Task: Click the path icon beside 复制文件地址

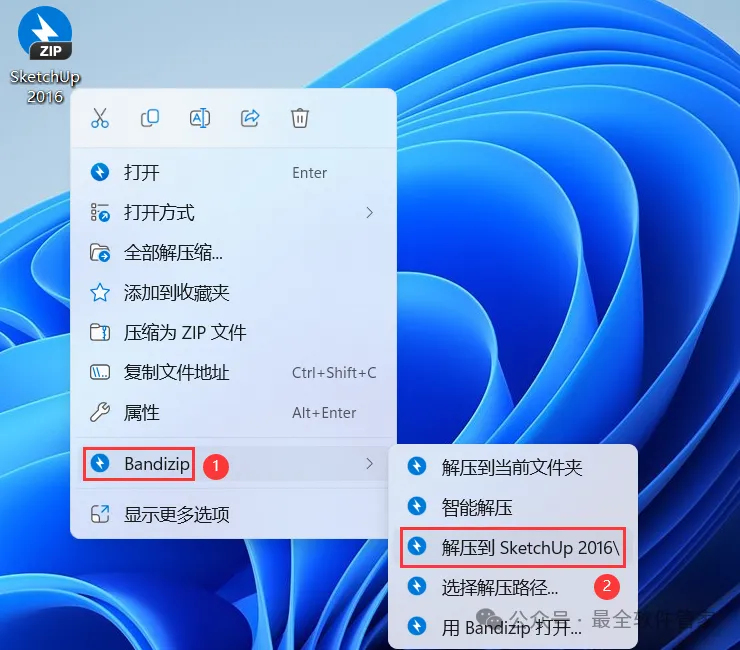Action: click(100, 373)
